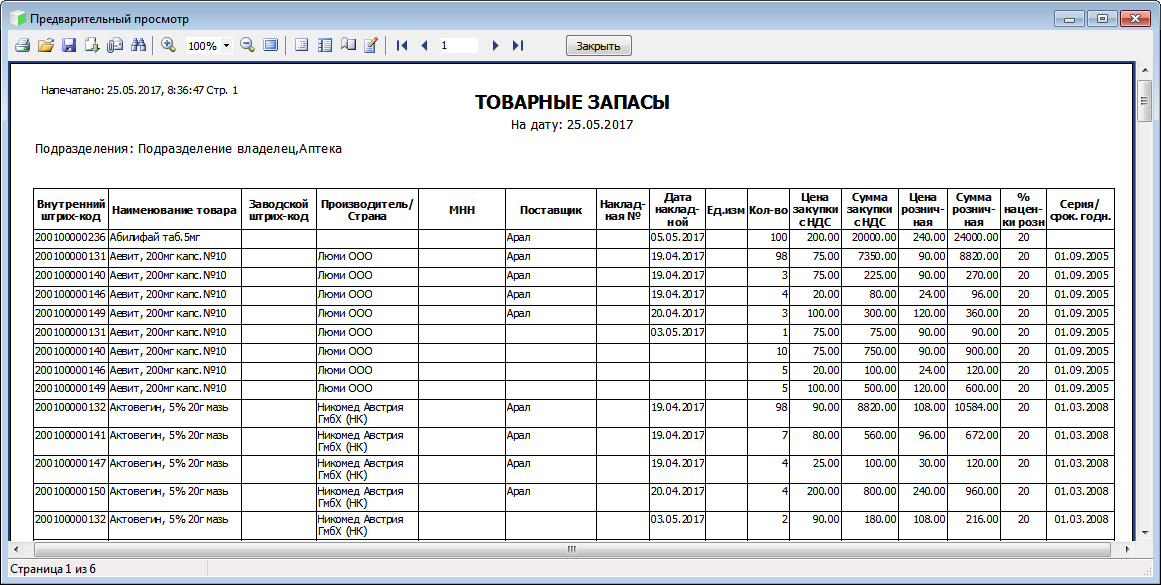Toggle the thumbnails panel icon
1161x585 pixels.
324,46
